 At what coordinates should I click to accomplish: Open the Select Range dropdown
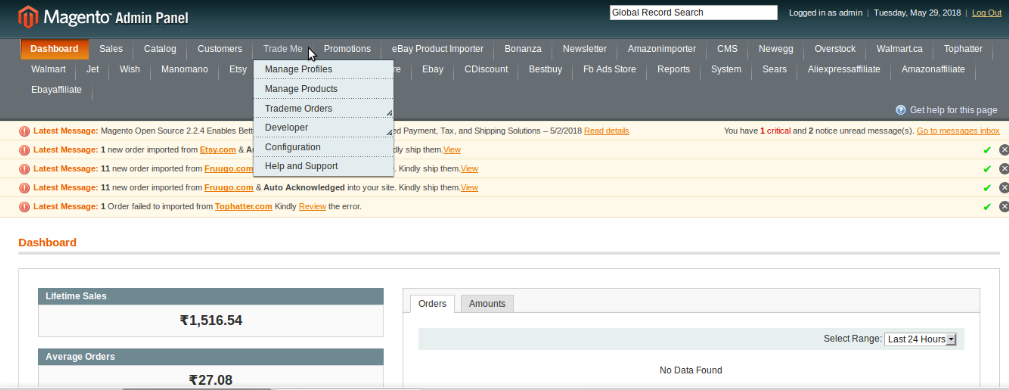coord(920,339)
